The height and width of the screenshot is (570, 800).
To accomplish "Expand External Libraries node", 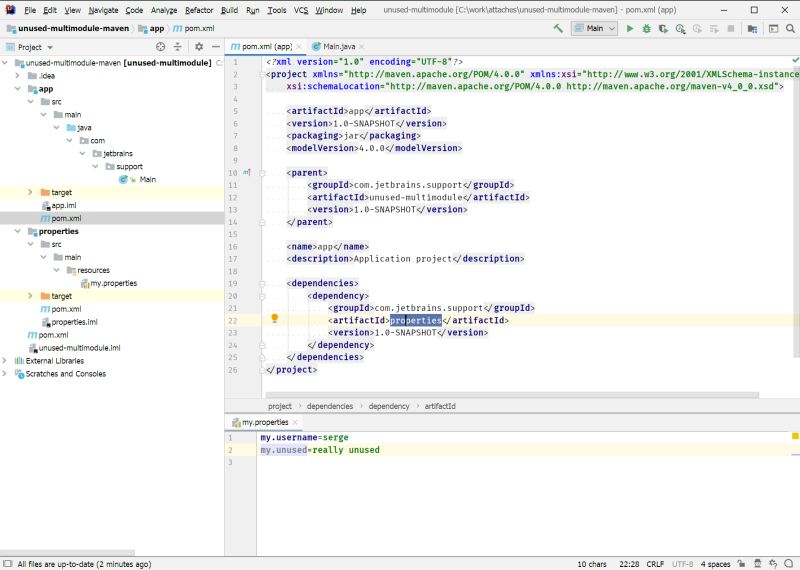I will click(x=5, y=361).
